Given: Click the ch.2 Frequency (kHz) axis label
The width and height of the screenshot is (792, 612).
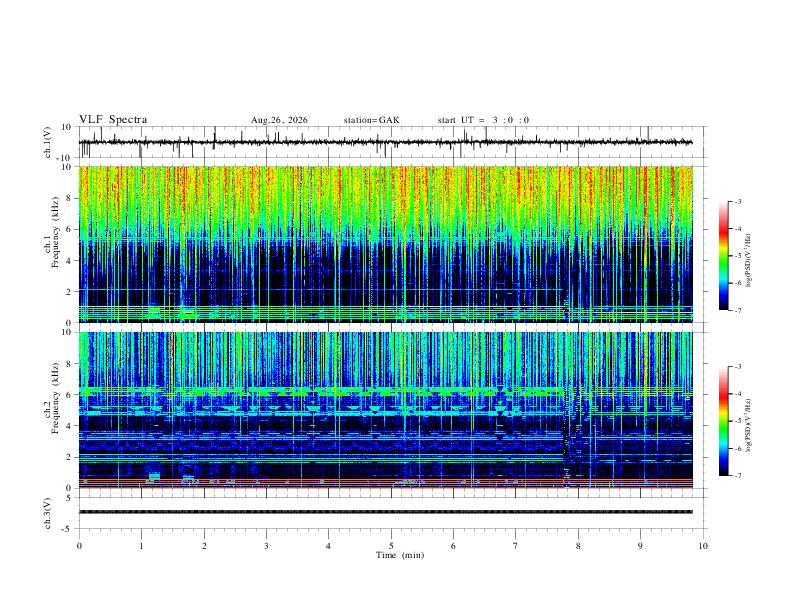Looking at the screenshot, I should pos(51,410).
